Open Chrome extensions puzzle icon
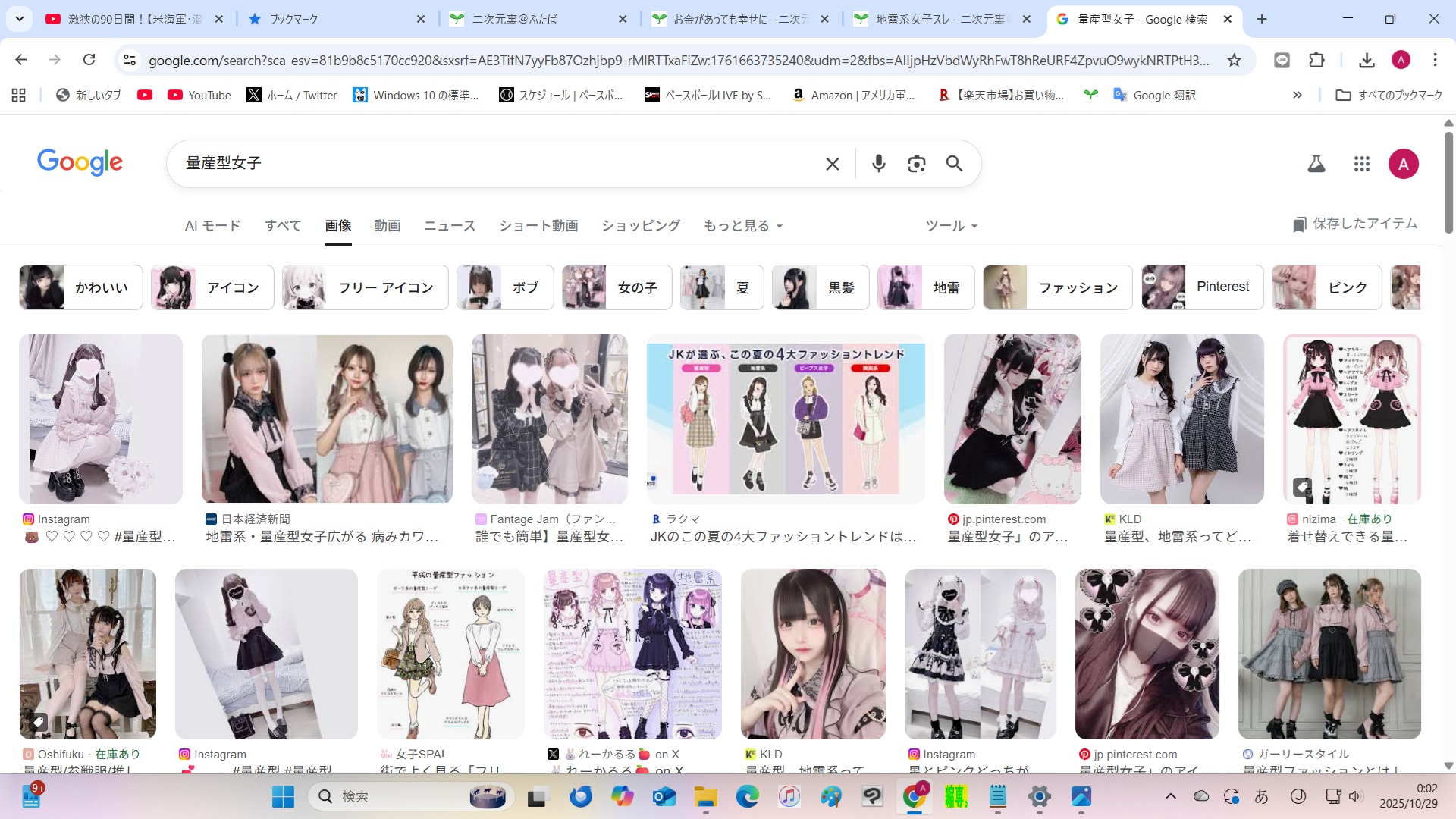Viewport: 1456px width, 819px height. point(1316,60)
